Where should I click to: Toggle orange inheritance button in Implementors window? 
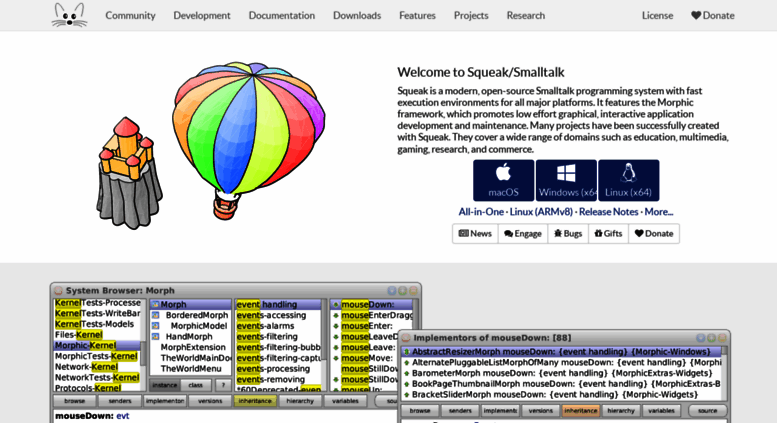click(x=581, y=411)
